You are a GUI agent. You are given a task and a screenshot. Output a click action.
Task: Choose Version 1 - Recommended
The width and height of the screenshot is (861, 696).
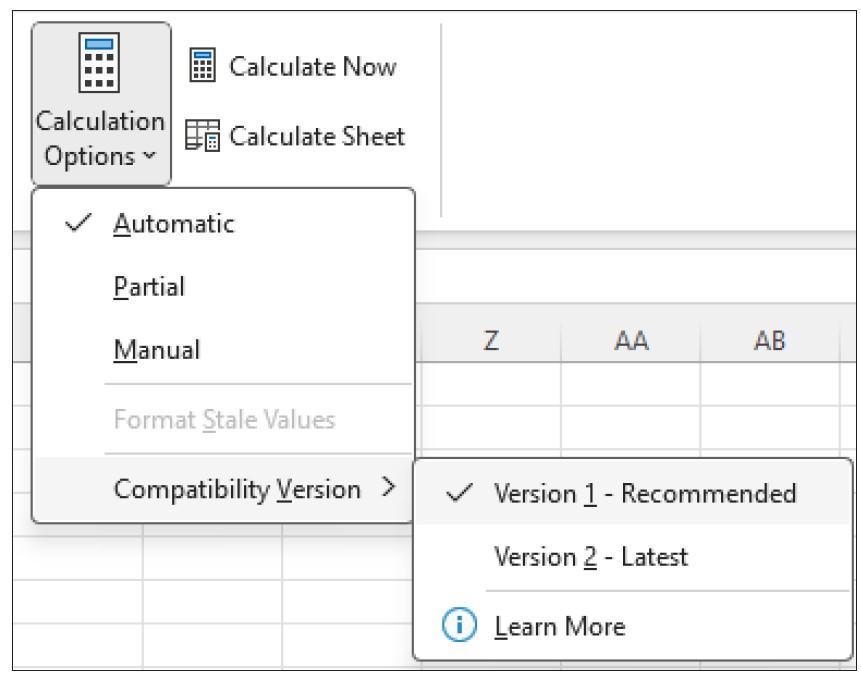(644, 493)
